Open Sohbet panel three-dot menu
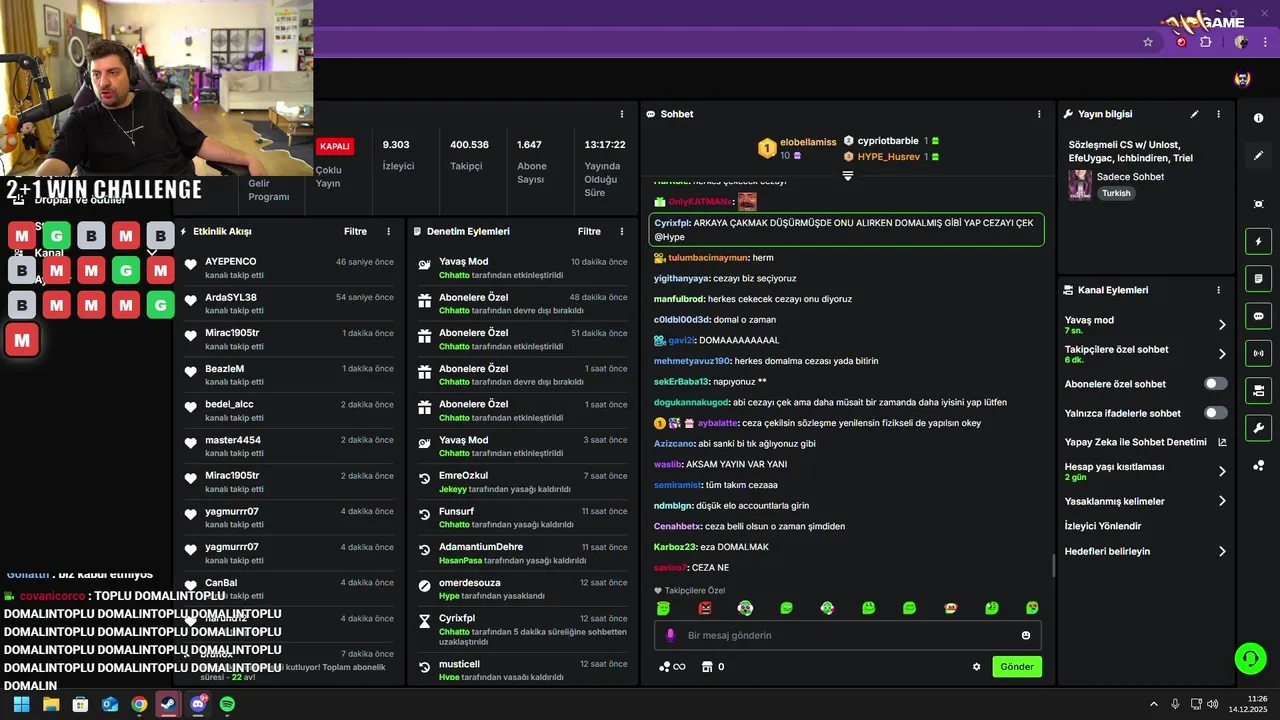This screenshot has height=720, width=1280. tap(1040, 114)
